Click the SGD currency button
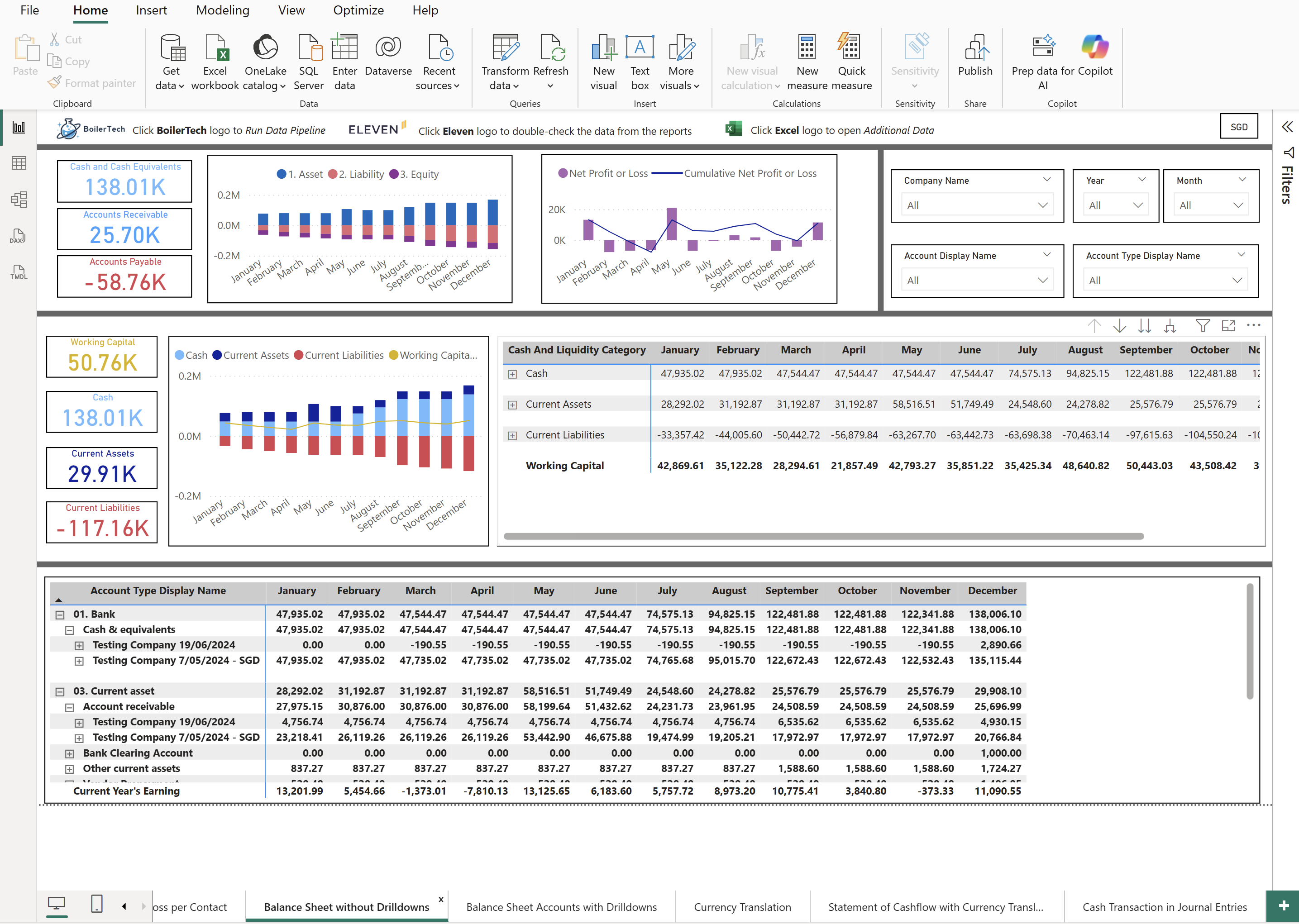Image resolution: width=1299 pixels, height=924 pixels. [x=1239, y=127]
